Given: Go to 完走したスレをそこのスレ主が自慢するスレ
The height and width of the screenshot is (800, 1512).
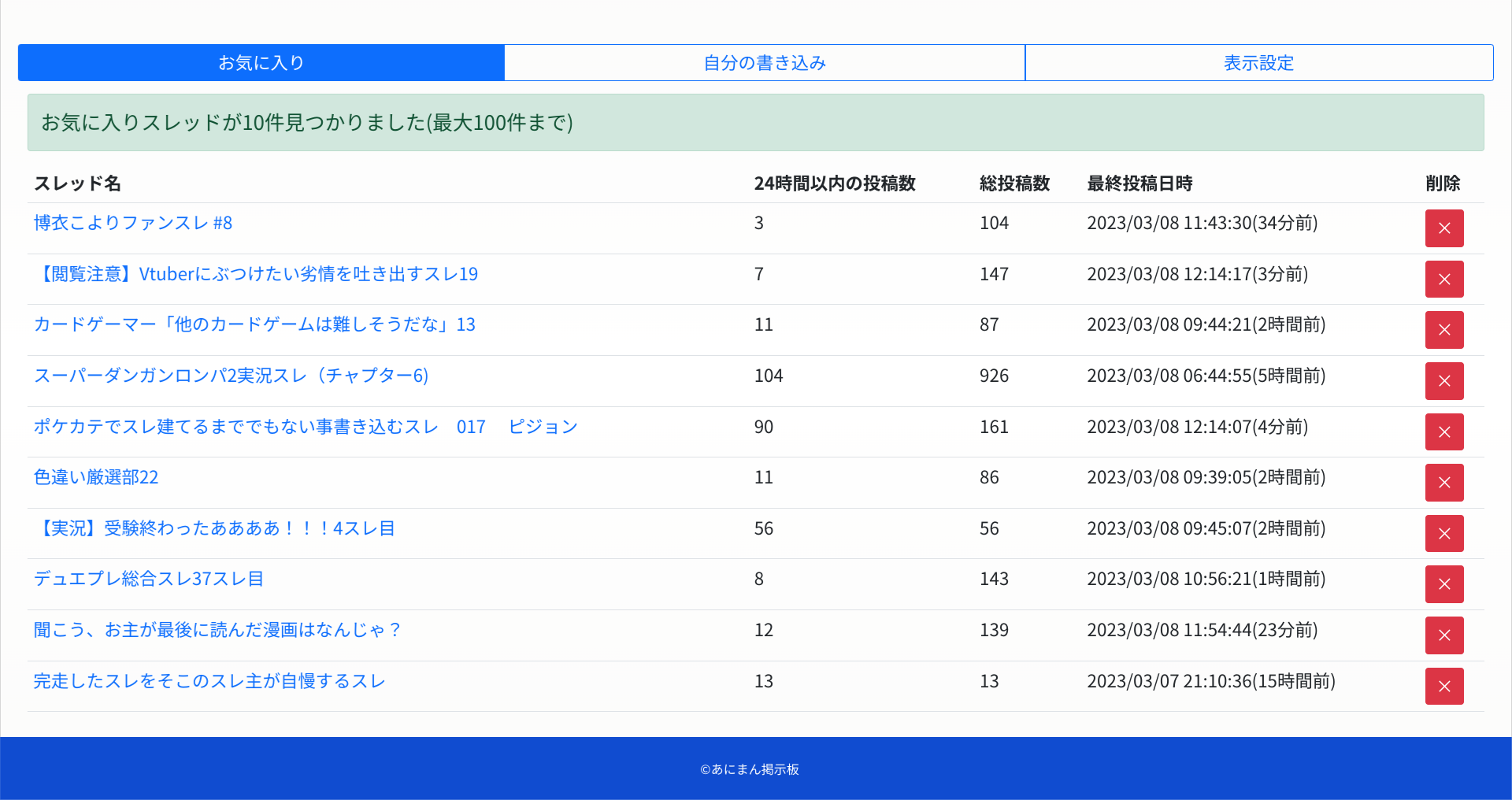Looking at the screenshot, I should point(209,682).
